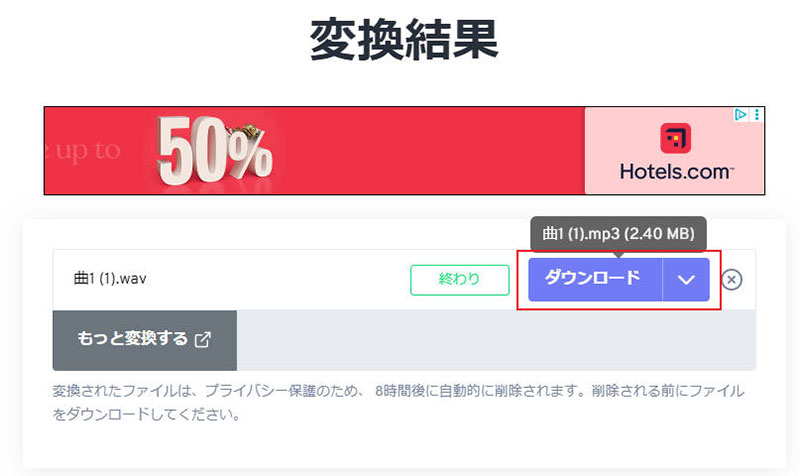Click the 変換結果 page heading
Screen dimensions: 800x476
(404, 42)
